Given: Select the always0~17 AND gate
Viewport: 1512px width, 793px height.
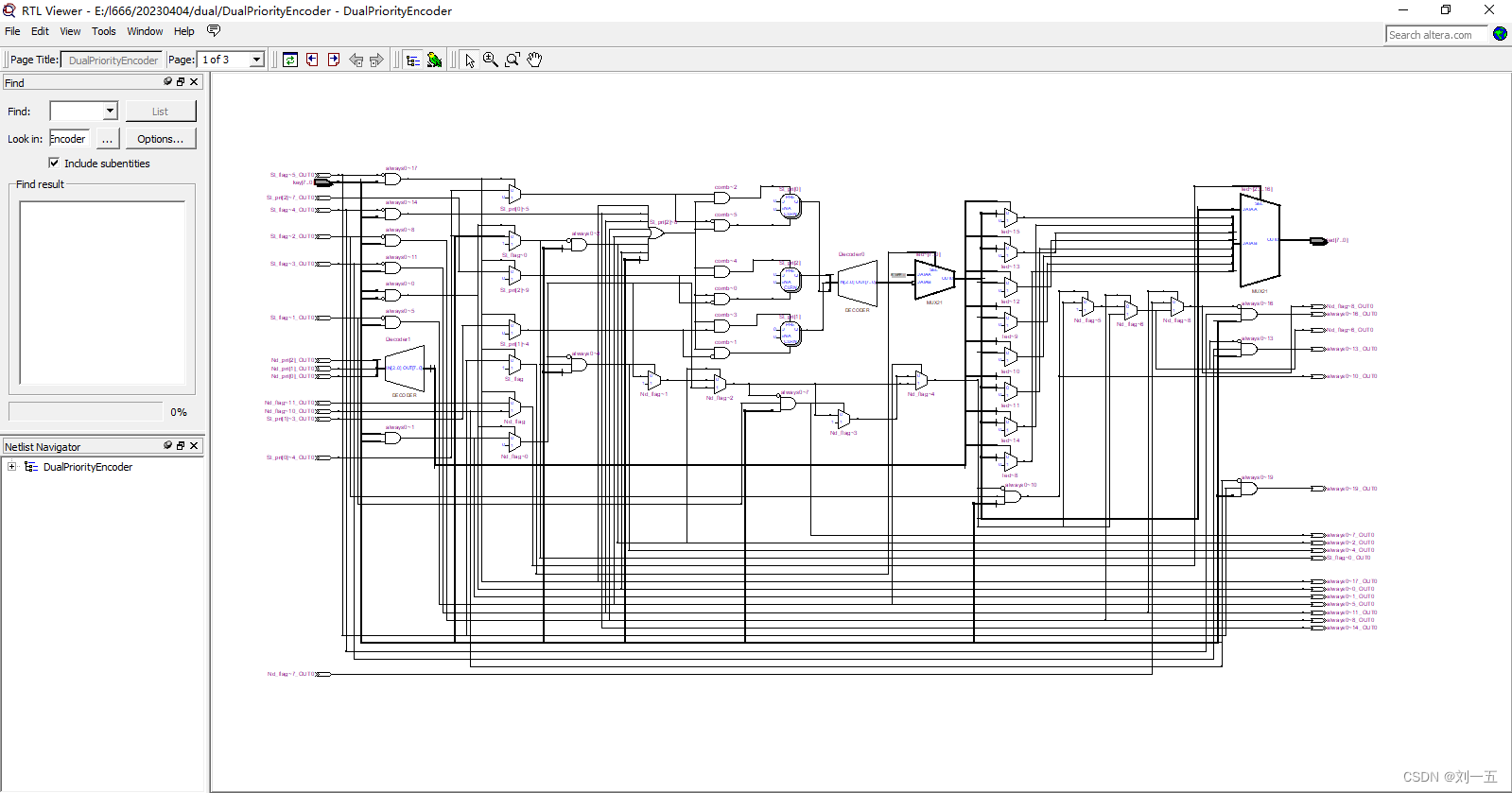Looking at the screenshot, I should tap(393, 179).
